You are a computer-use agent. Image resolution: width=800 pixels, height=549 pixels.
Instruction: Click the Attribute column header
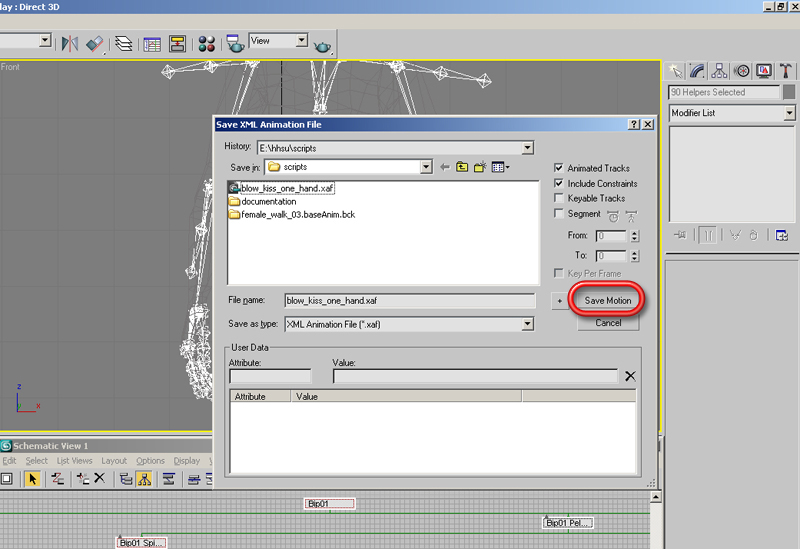point(260,396)
